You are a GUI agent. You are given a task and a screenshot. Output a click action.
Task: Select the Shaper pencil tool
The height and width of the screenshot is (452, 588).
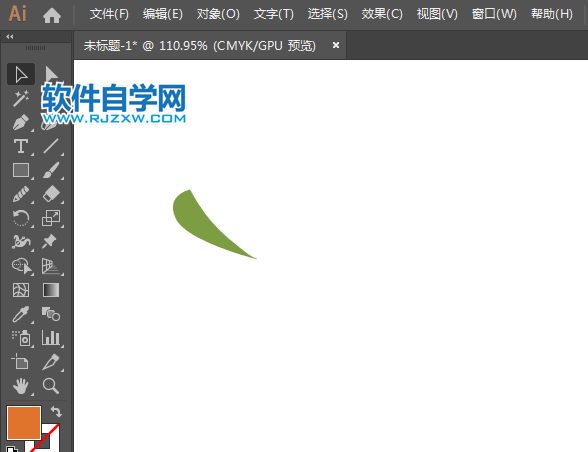(x=21, y=194)
